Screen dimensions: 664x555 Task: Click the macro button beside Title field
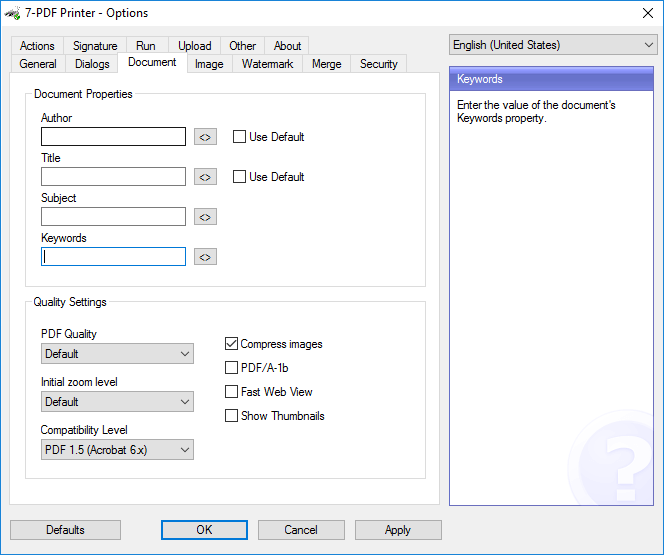coord(205,177)
